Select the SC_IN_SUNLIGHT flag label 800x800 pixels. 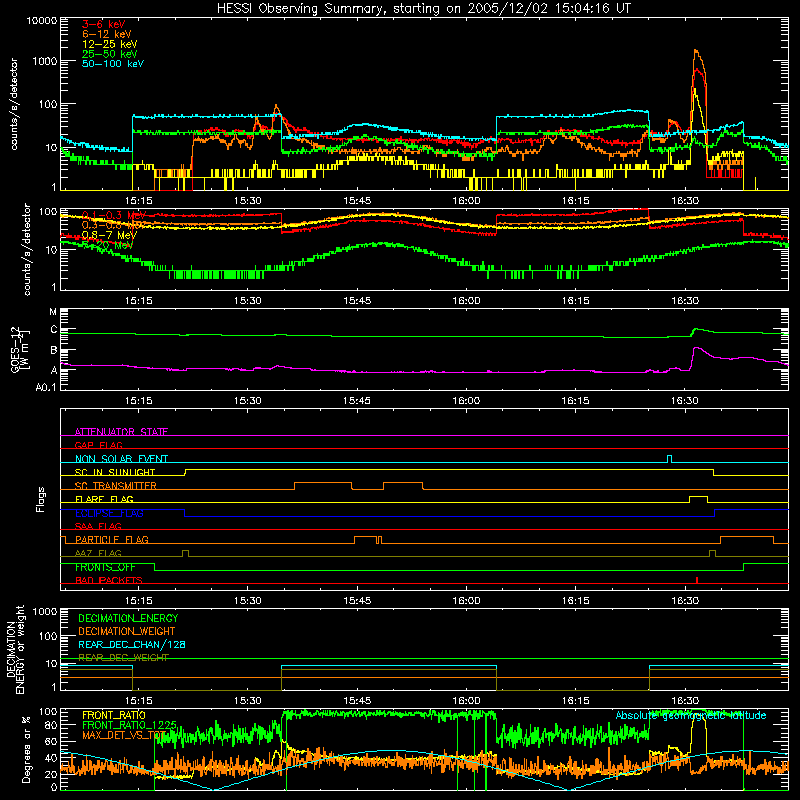(115, 472)
